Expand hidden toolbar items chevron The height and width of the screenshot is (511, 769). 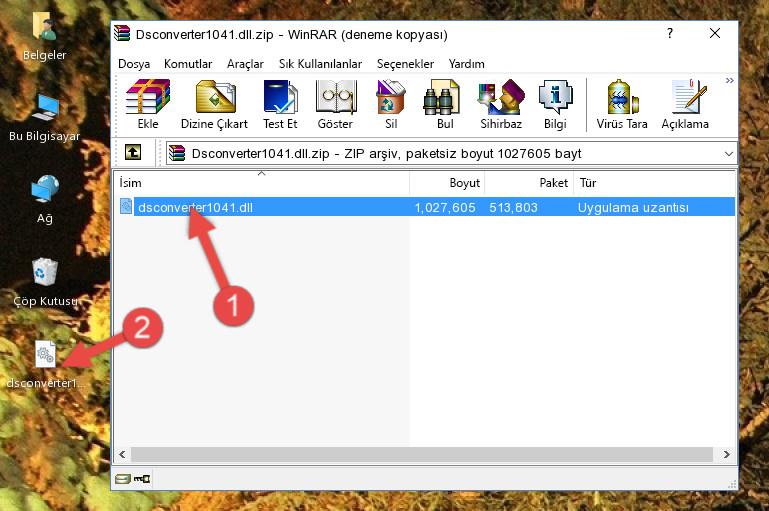pyautogui.click(x=730, y=80)
